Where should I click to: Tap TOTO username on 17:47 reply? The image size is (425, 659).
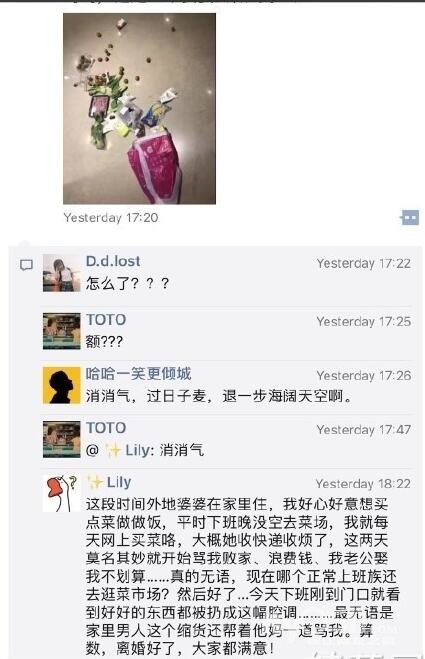[x=106, y=428]
